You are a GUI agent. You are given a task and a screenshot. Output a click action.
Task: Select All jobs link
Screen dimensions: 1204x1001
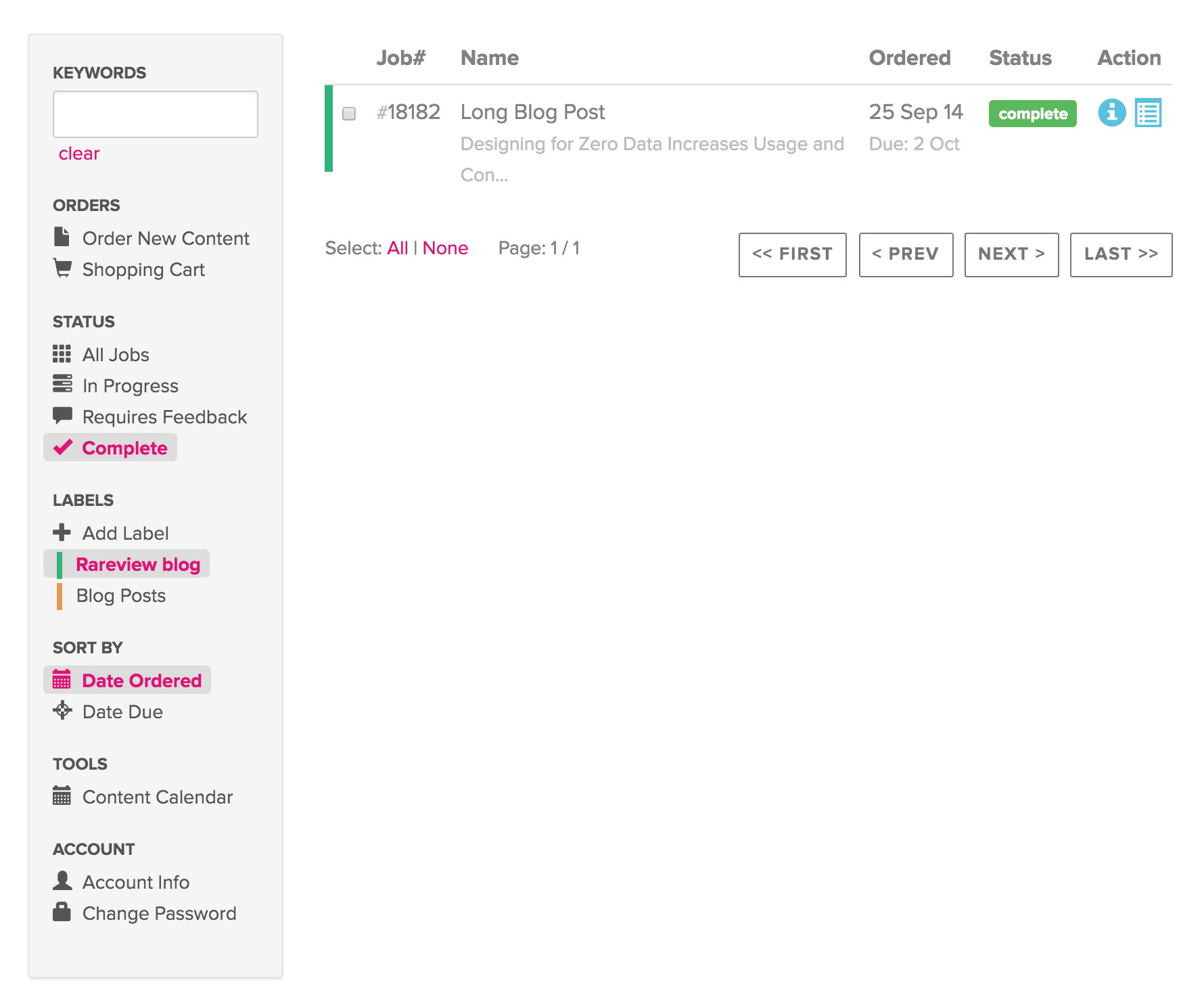[x=398, y=248]
